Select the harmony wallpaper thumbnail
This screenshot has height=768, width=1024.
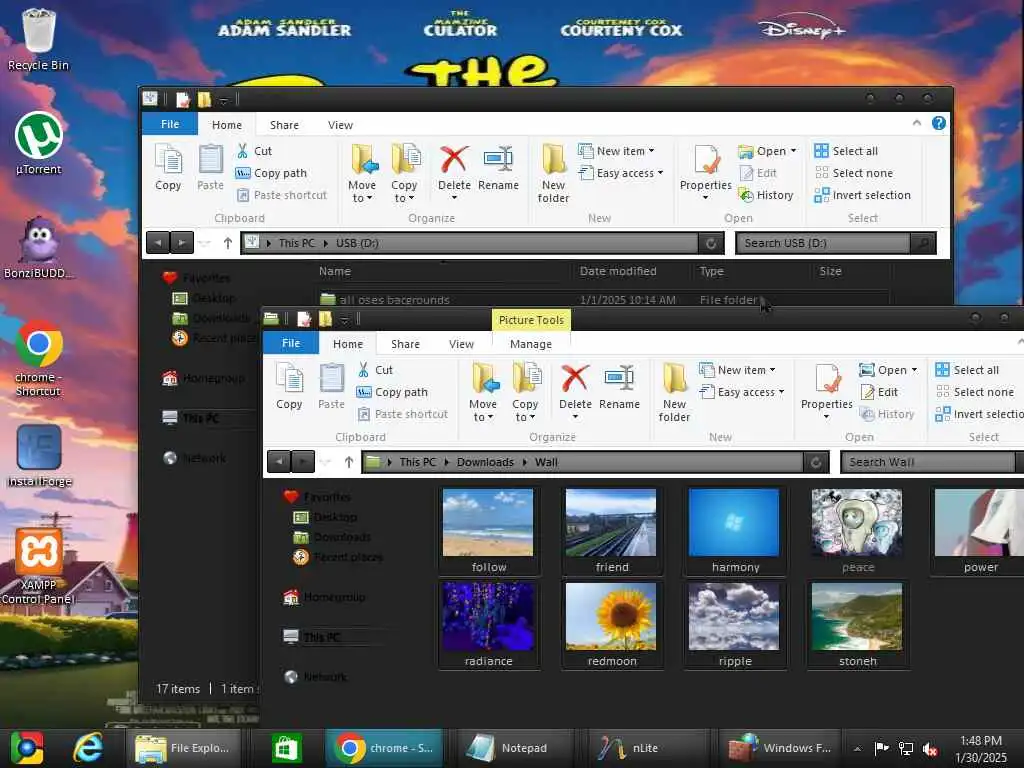click(735, 530)
